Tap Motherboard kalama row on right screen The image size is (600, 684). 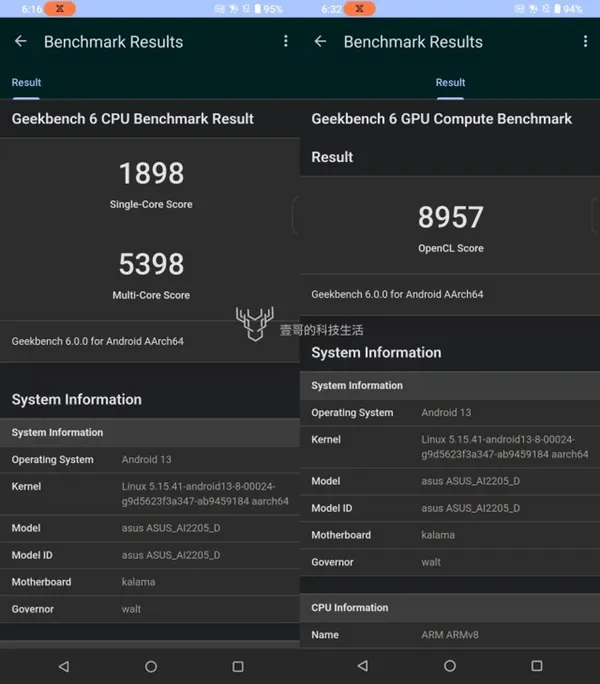(450, 535)
